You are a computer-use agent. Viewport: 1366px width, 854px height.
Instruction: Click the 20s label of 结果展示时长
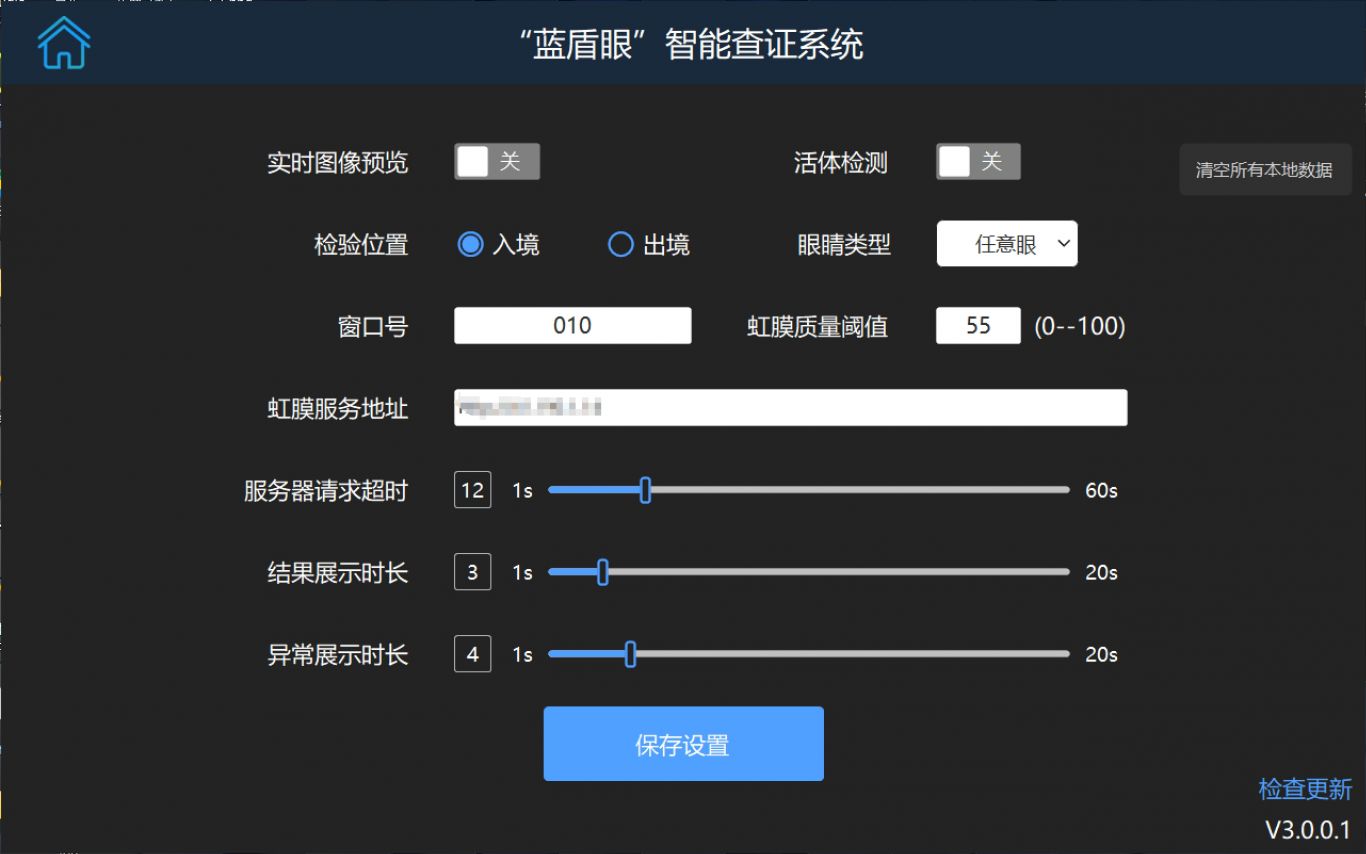[1101, 573]
